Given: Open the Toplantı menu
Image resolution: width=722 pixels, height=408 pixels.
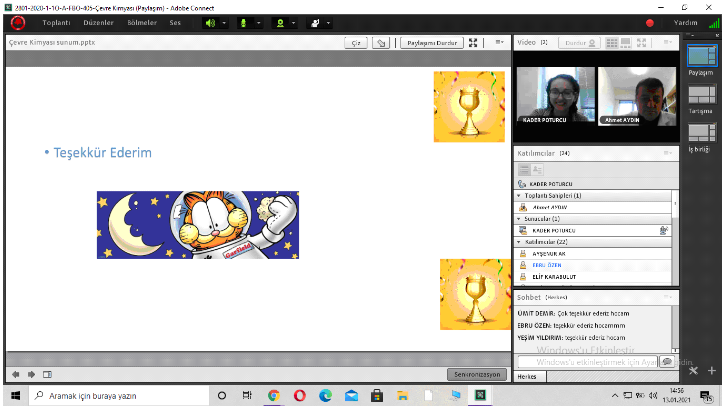Looking at the screenshot, I should (56, 22).
